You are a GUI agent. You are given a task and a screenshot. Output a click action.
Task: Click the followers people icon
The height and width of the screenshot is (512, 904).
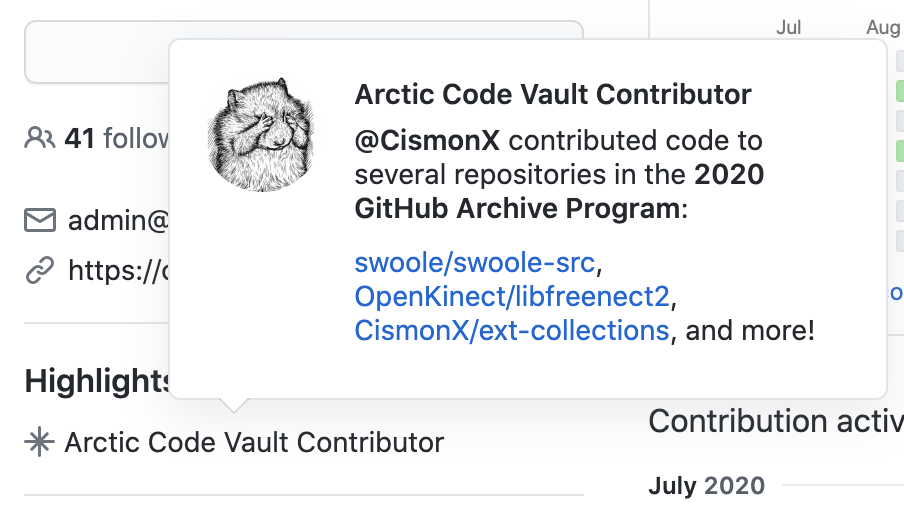coord(39,138)
